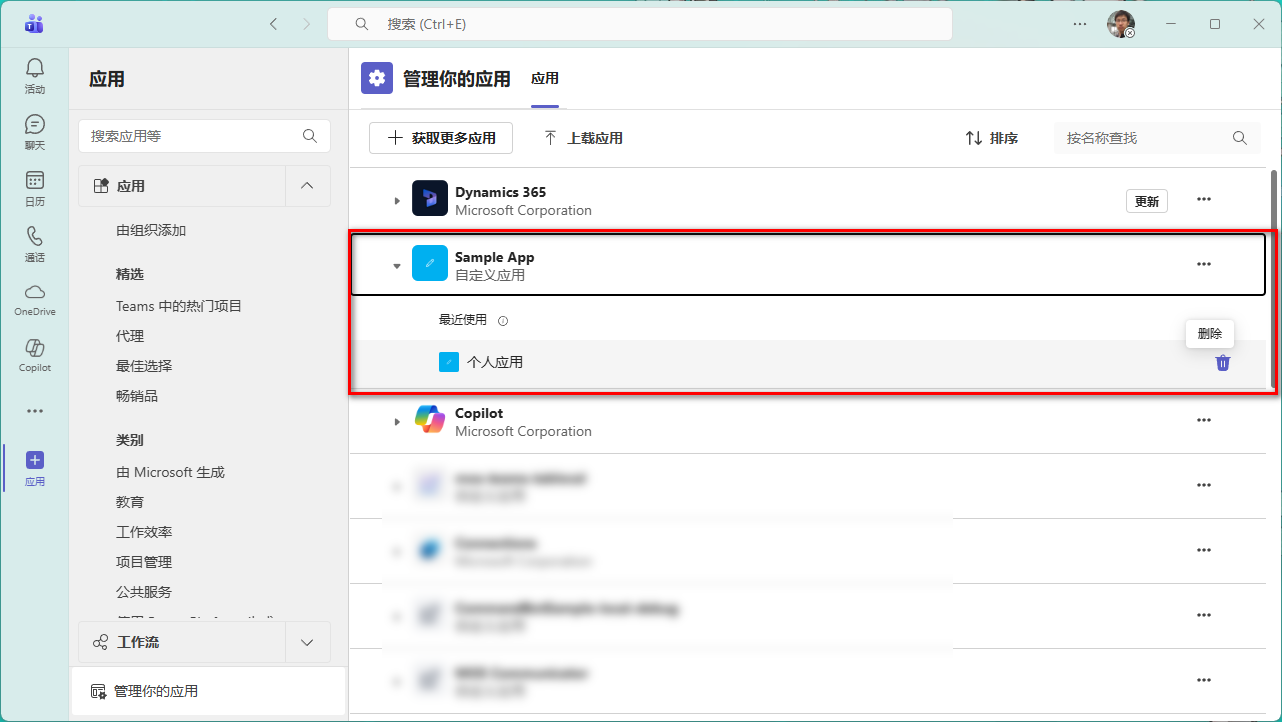Select the 公共服务 category
The height and width of the screenshot is (722, 1282).
point(144,592)
